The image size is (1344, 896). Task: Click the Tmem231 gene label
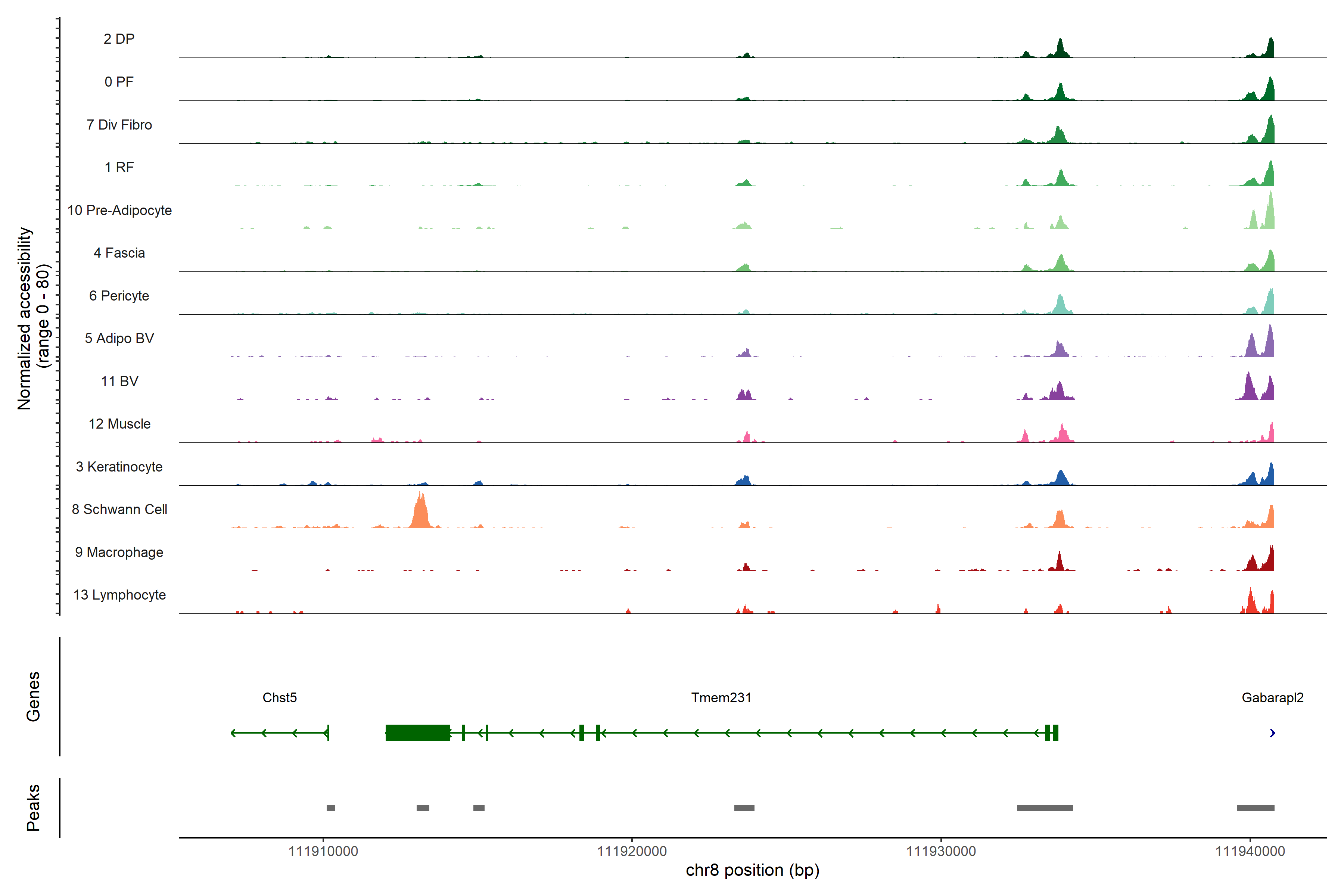pyautogui.click(x=721, y=698)
